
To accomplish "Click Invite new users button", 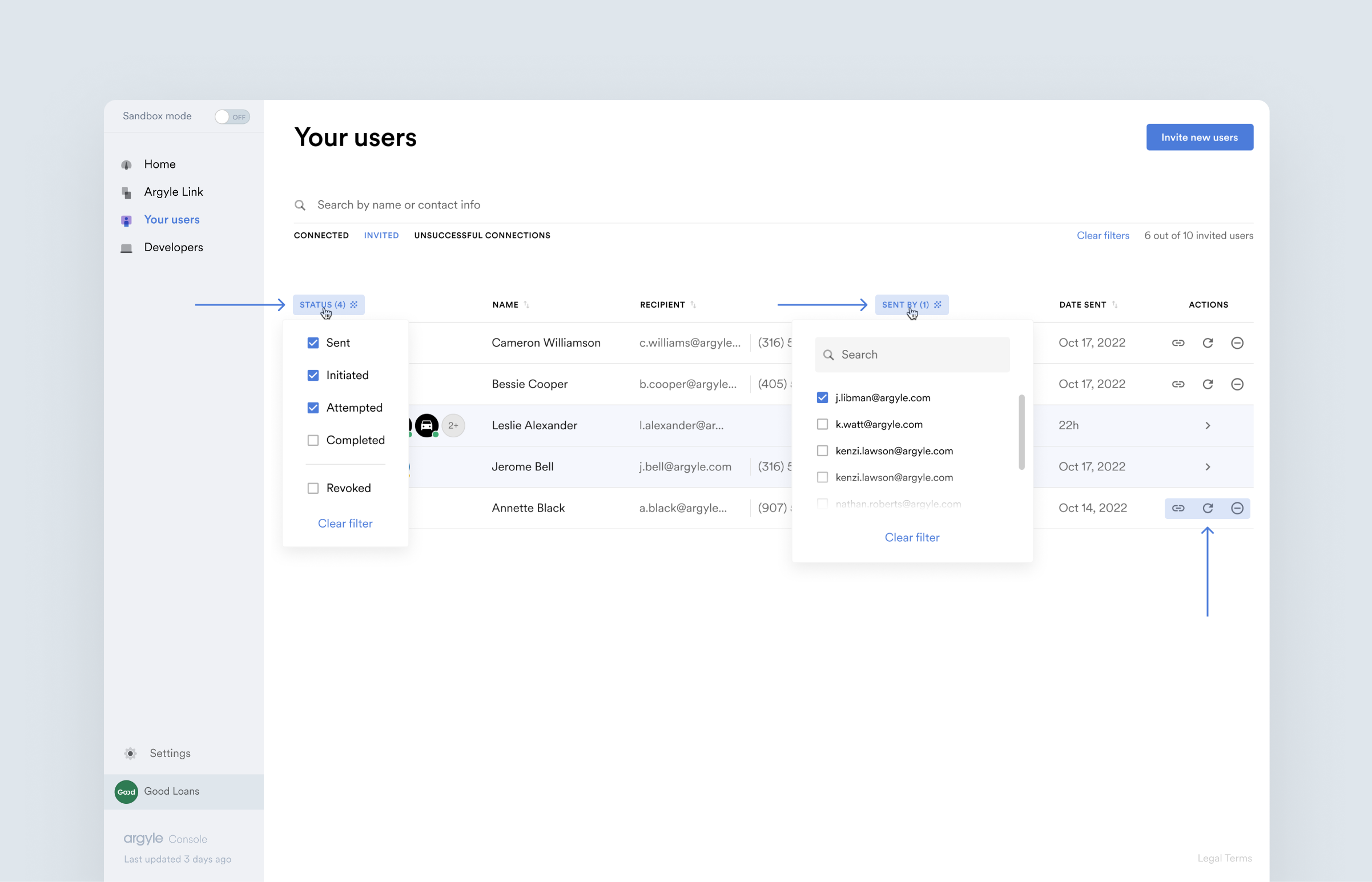I will (x=1199, y=138).
